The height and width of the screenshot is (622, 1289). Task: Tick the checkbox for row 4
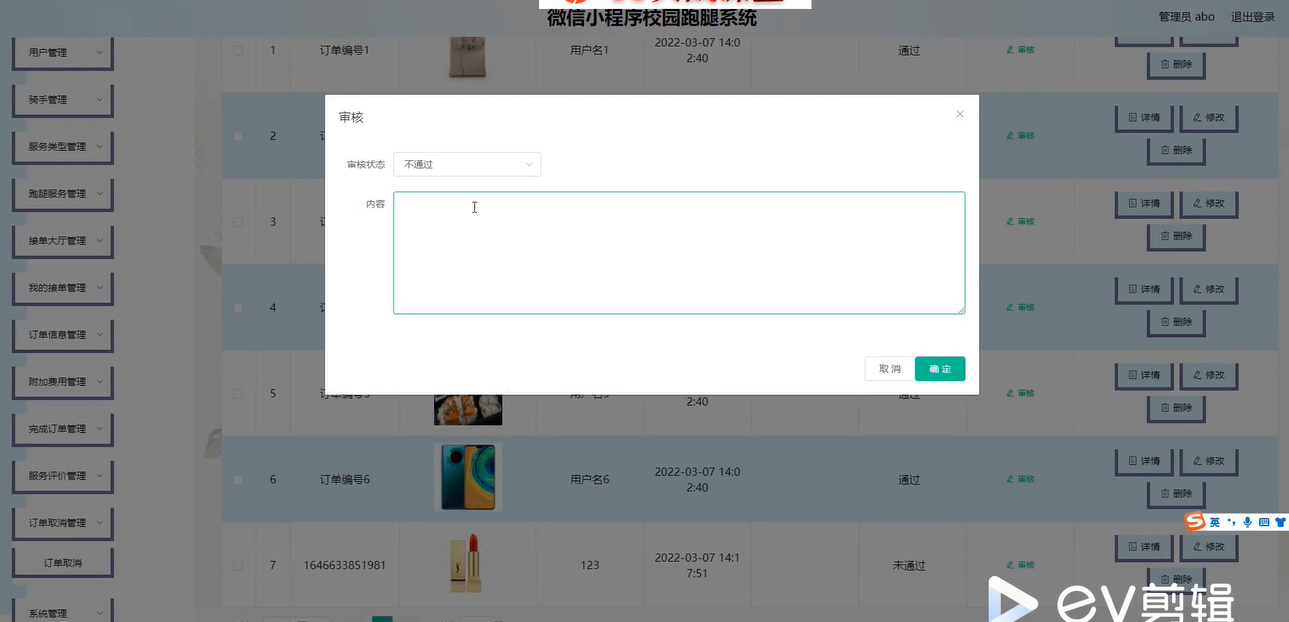[238, 307]
